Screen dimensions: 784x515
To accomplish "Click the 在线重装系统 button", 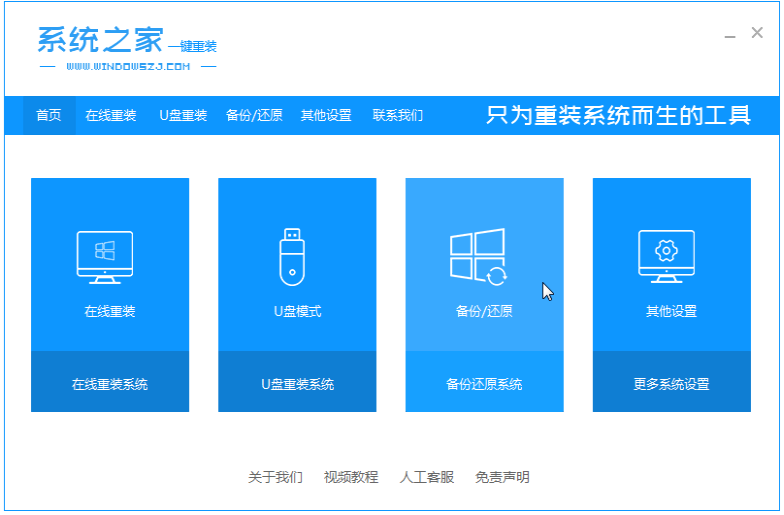I will coord(110,382).
